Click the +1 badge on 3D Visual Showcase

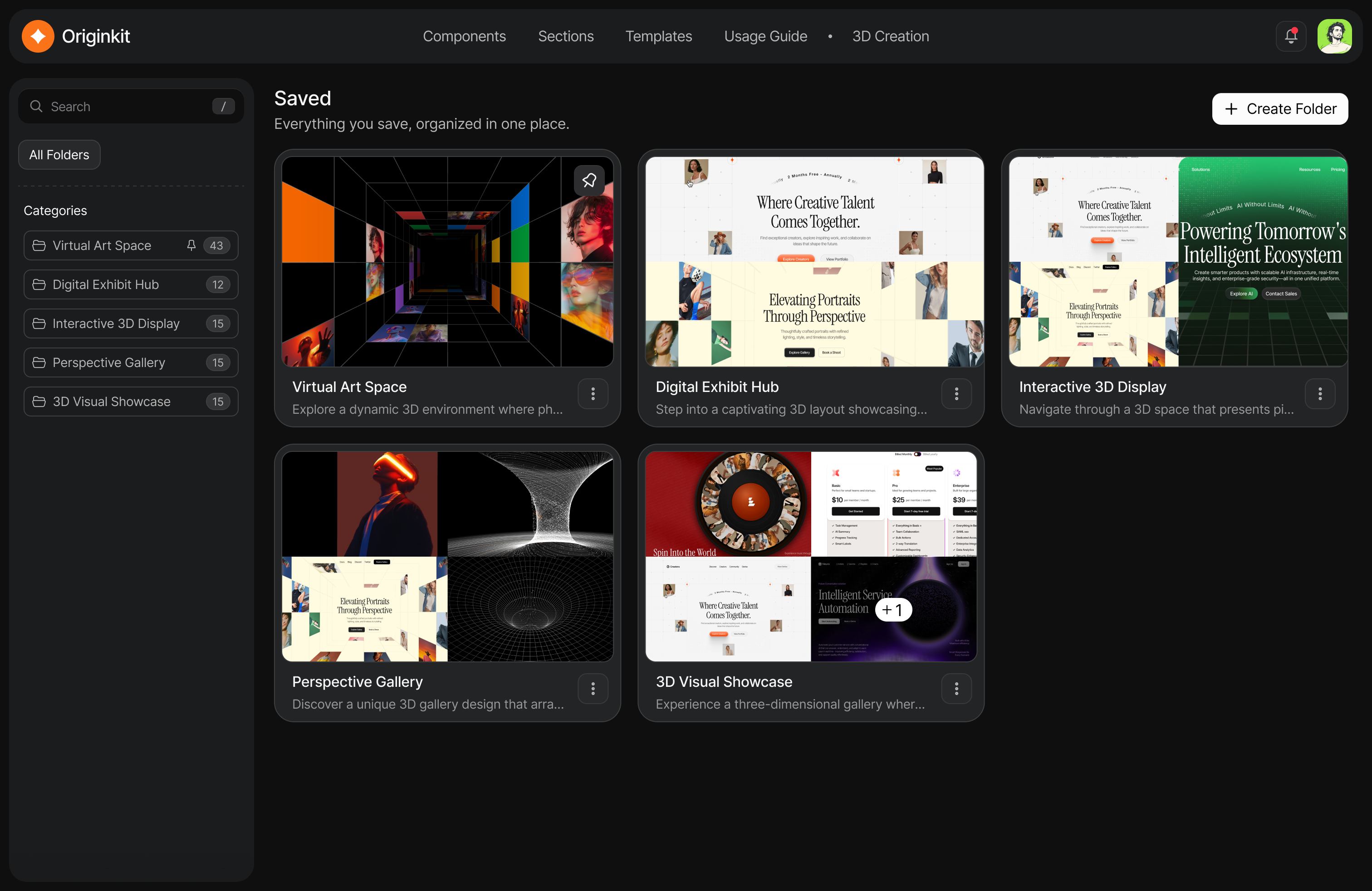point(893,610)
